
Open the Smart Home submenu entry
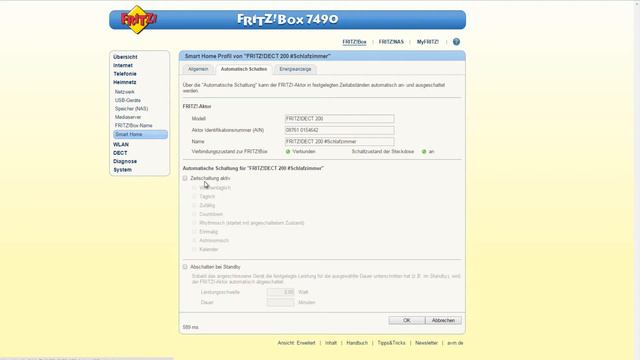pos(140,134)
